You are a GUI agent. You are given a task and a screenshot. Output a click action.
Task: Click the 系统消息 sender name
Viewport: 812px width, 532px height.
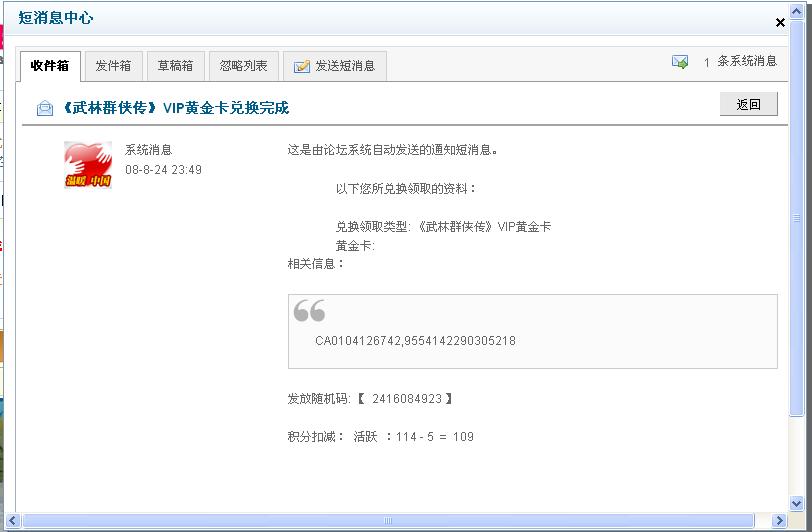point(148,150)
